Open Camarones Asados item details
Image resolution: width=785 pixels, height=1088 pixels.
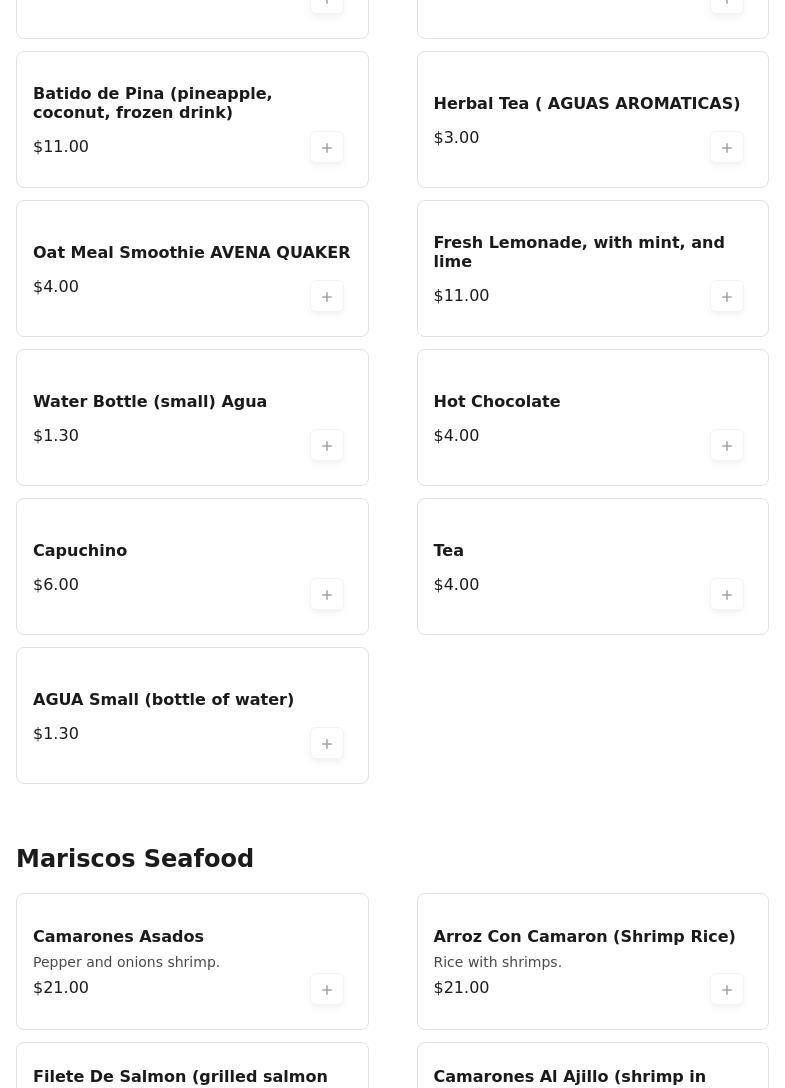coord(118,936)
